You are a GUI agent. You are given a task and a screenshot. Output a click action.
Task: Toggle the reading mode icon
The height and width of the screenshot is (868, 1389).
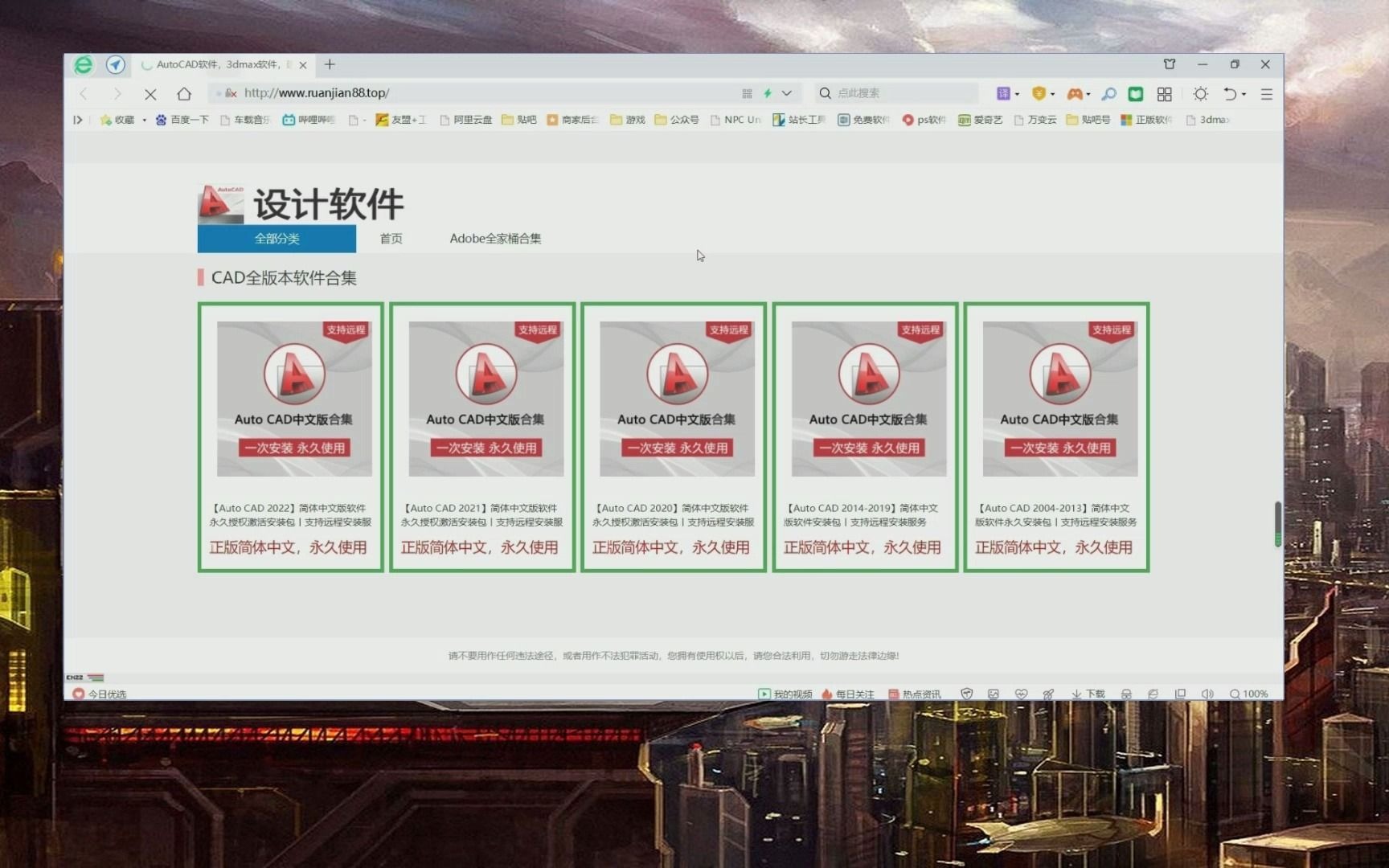[x=1135, y=93]
